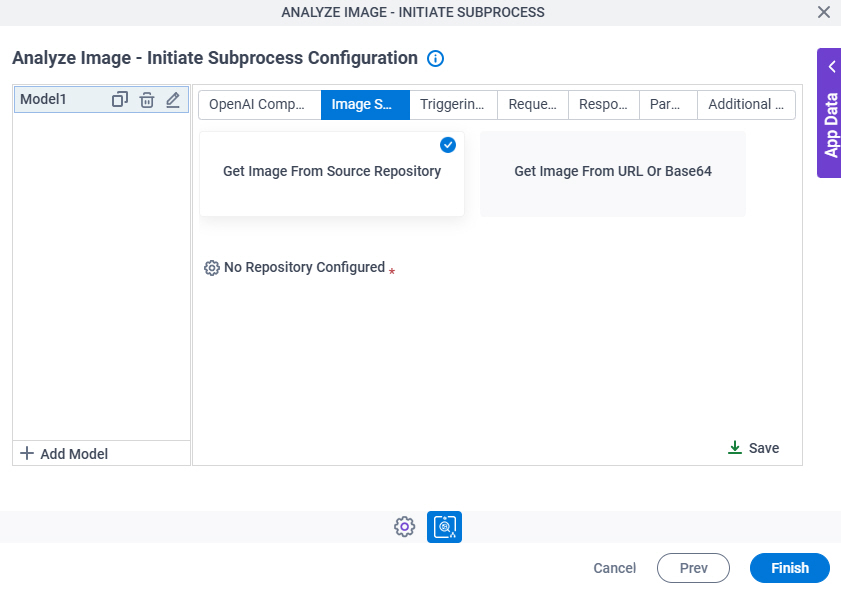The height and width of the screenshot is (592, 841).
Task: Expand the App Data side panel
Action: [x=829, y=113]
